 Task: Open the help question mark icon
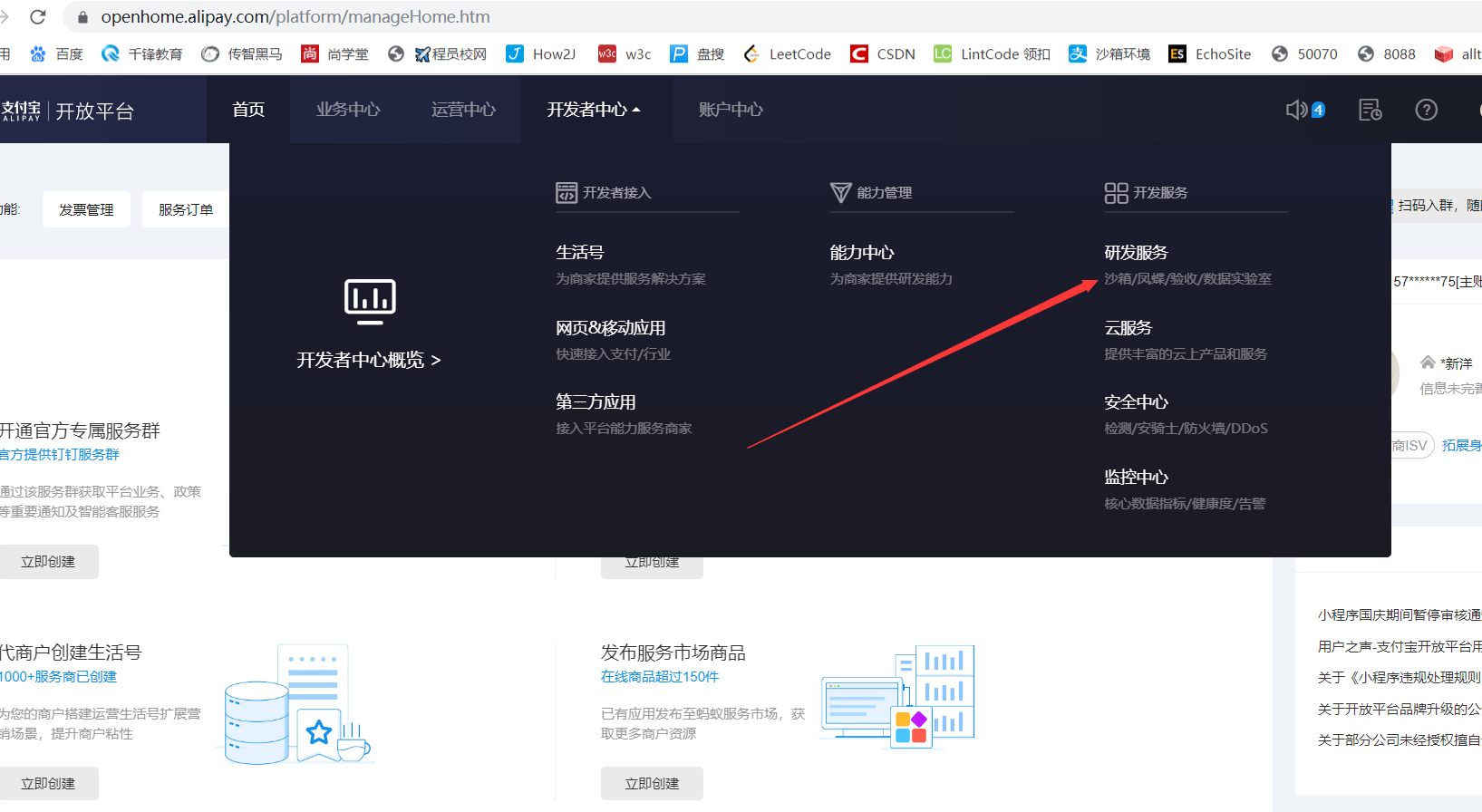tap(1427, 110)
